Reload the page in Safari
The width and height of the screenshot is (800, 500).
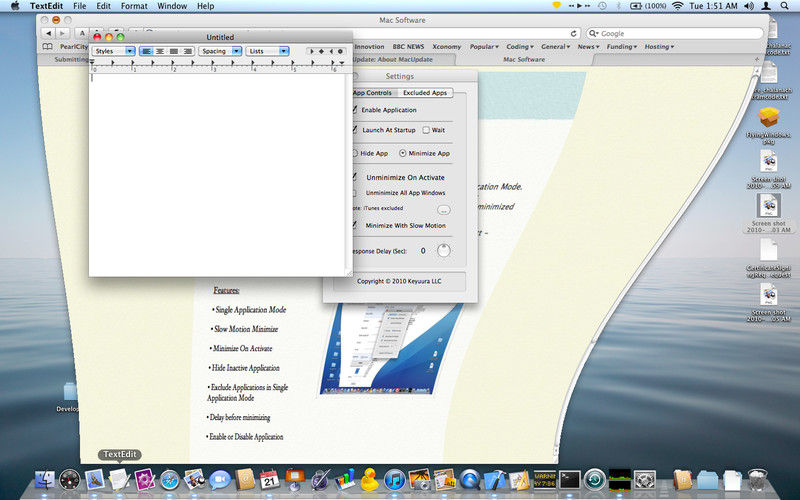pyautogui.click(x=573, y=34)
